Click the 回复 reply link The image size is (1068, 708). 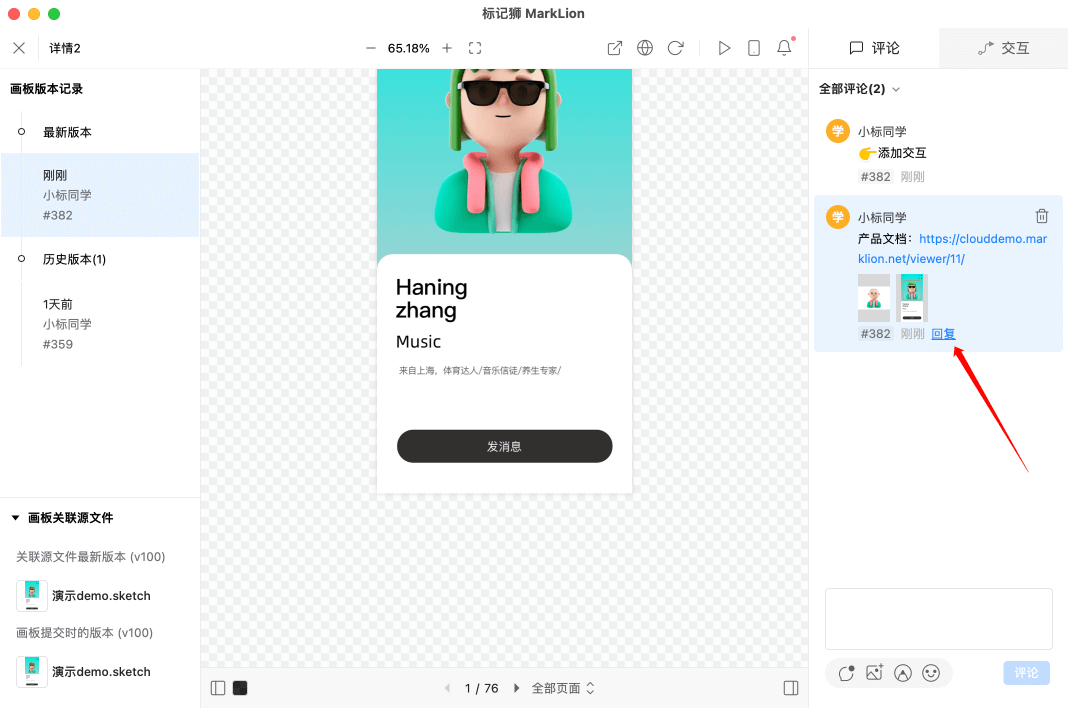943,334
